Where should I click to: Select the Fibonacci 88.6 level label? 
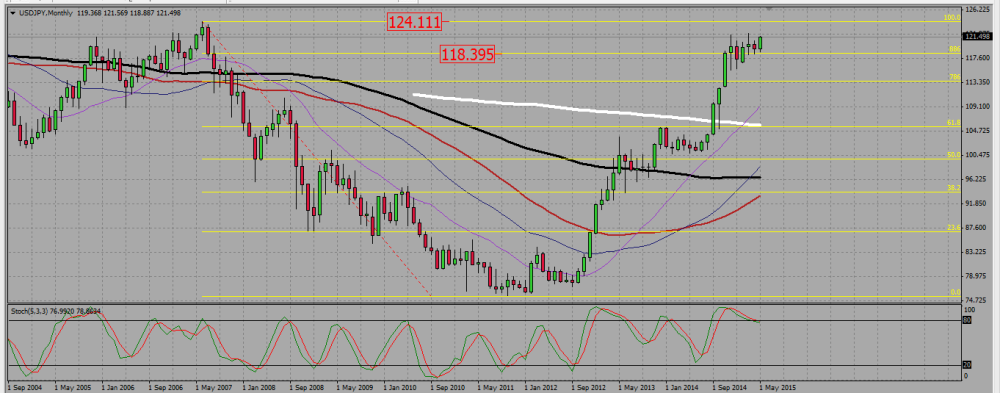(x=955, y=49)
